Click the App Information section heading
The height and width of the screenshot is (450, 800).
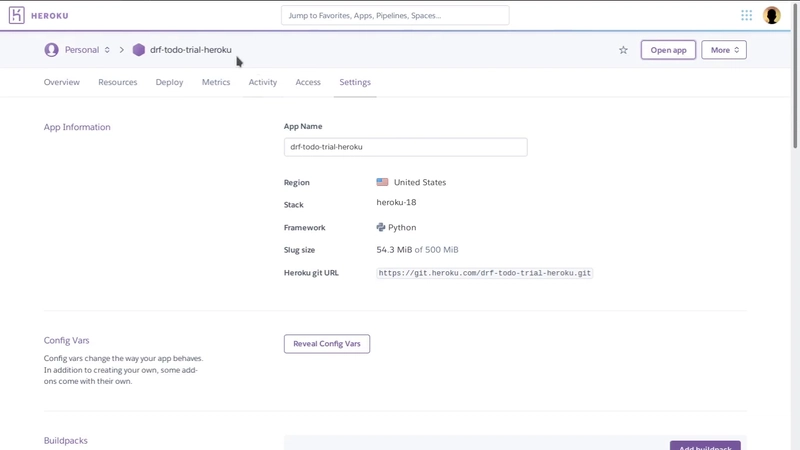click(x=77, y=127)
